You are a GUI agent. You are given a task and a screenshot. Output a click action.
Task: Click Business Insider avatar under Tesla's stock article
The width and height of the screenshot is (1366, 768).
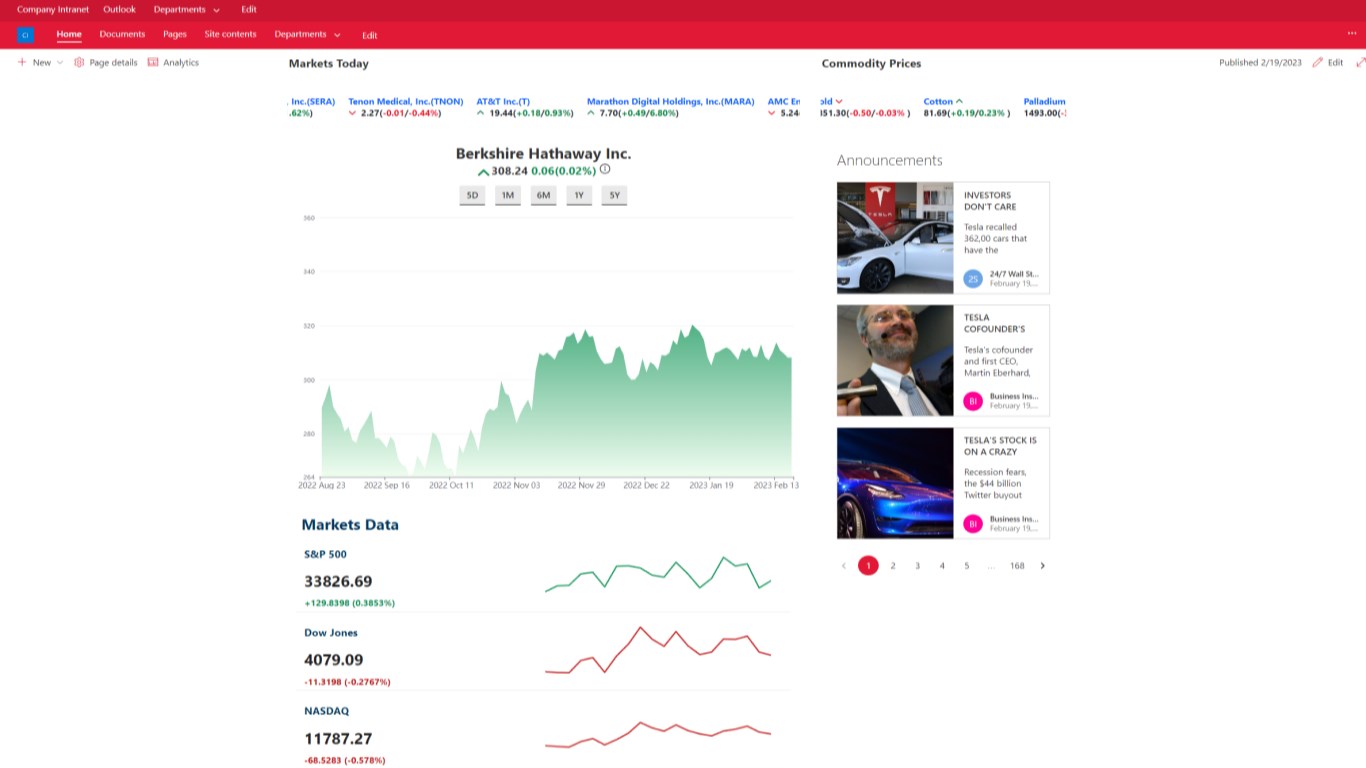pyautogui.click(x=973, y=523)
